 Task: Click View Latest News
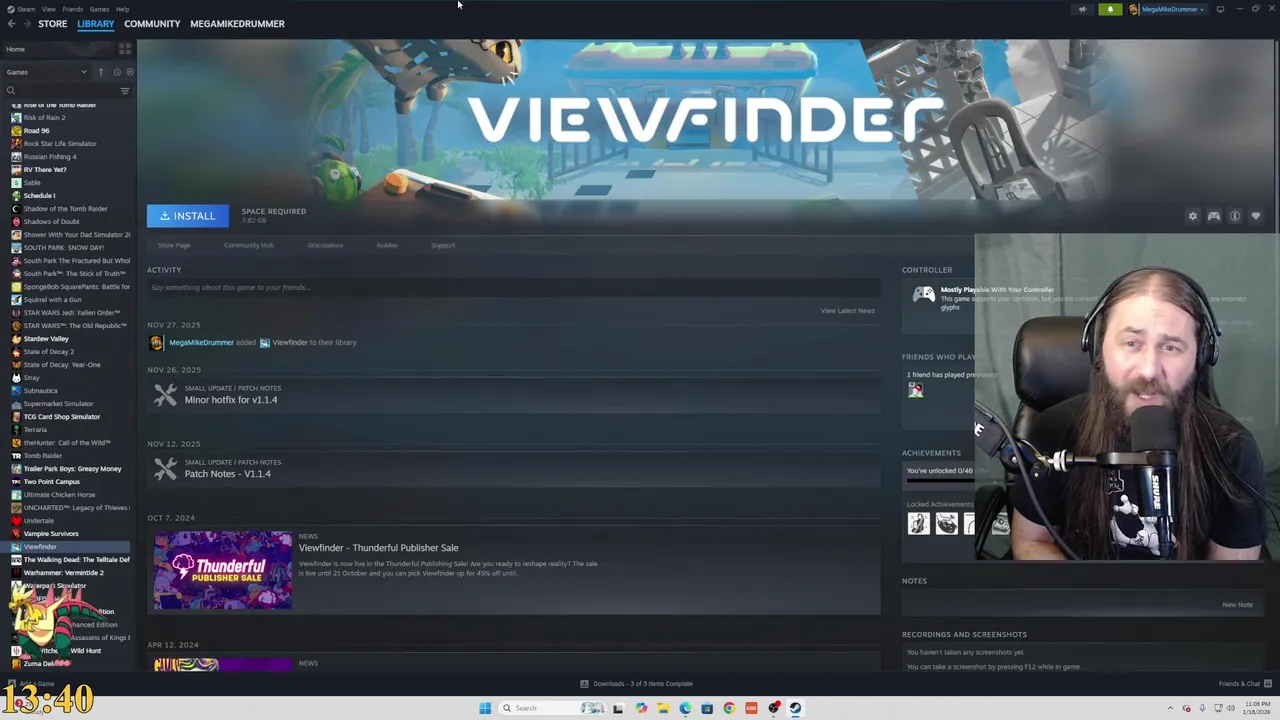[848, 311]
